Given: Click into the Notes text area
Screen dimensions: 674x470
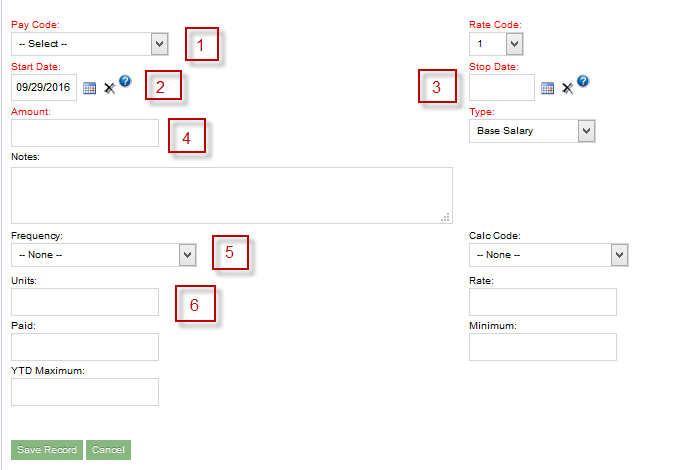Looking at the screenshot, I should coord(231,195).
